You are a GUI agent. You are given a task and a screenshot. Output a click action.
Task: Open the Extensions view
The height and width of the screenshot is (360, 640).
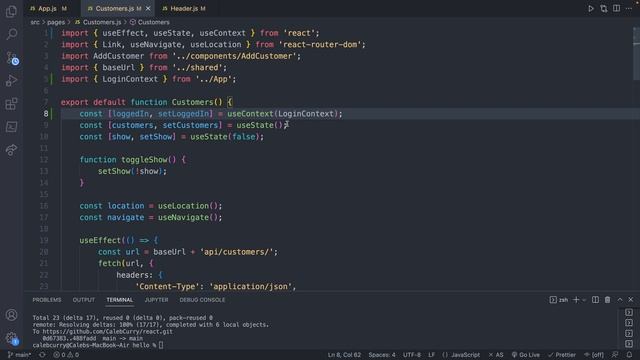coord(11,104)
